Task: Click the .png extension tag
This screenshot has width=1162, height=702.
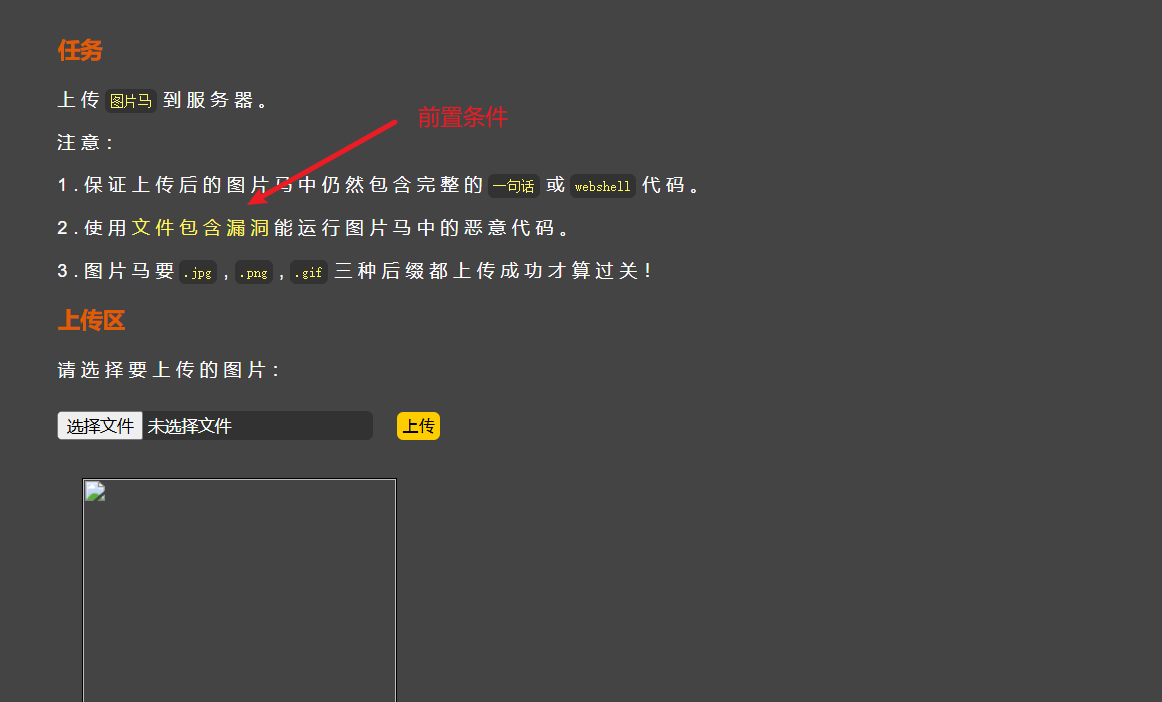Action: pos(253,273)
